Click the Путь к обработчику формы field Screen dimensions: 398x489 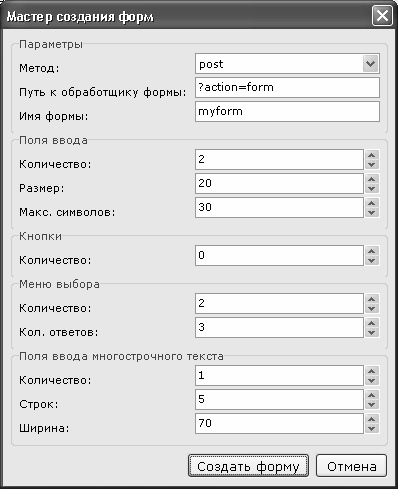tap(287, 88)
